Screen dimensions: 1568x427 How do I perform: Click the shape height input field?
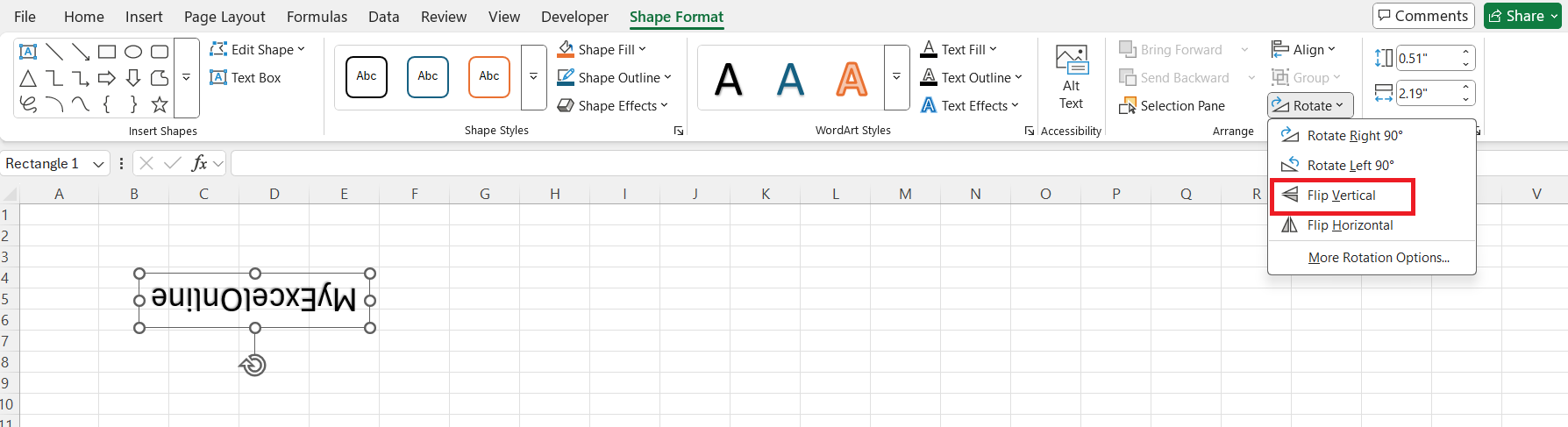[x=1427, y=59]
